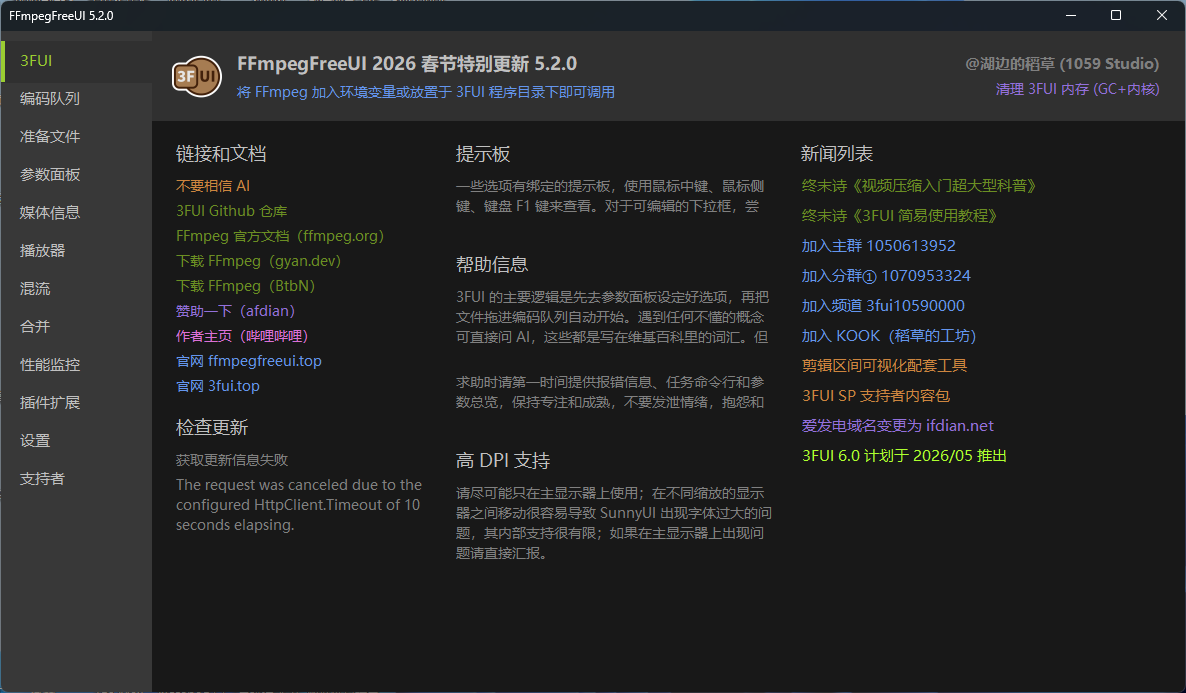
Task: Click 加入频道 3fui10590000 link
Action: tap(883, 306)
